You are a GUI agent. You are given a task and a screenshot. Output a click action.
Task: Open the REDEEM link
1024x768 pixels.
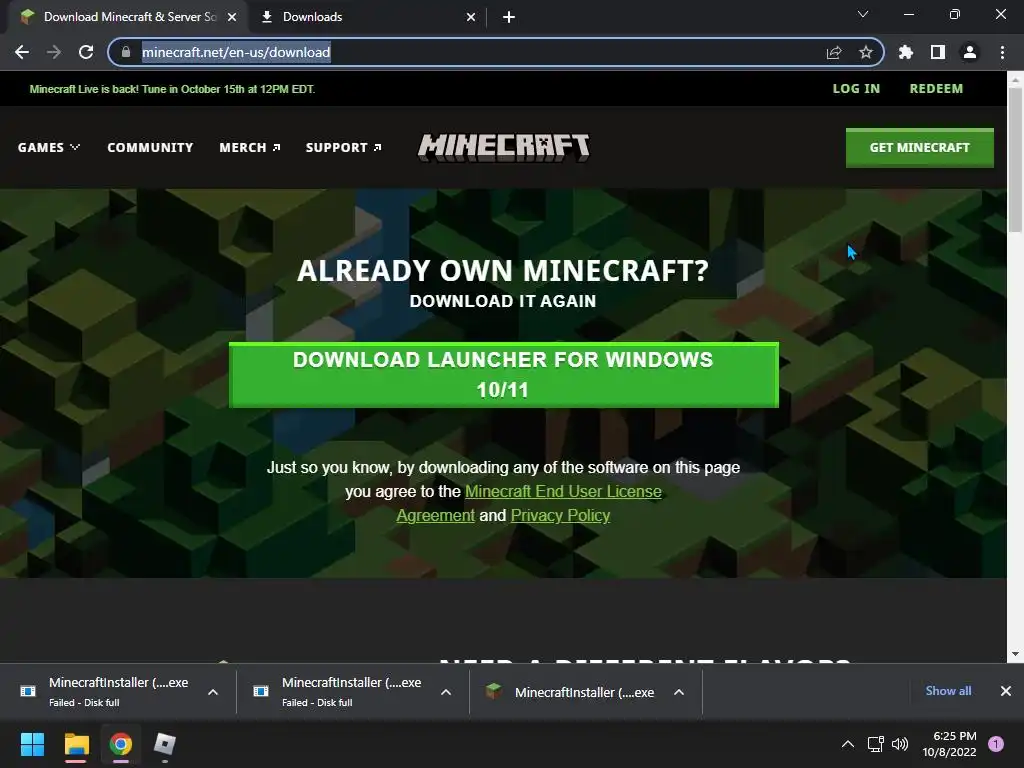(936, 89)
